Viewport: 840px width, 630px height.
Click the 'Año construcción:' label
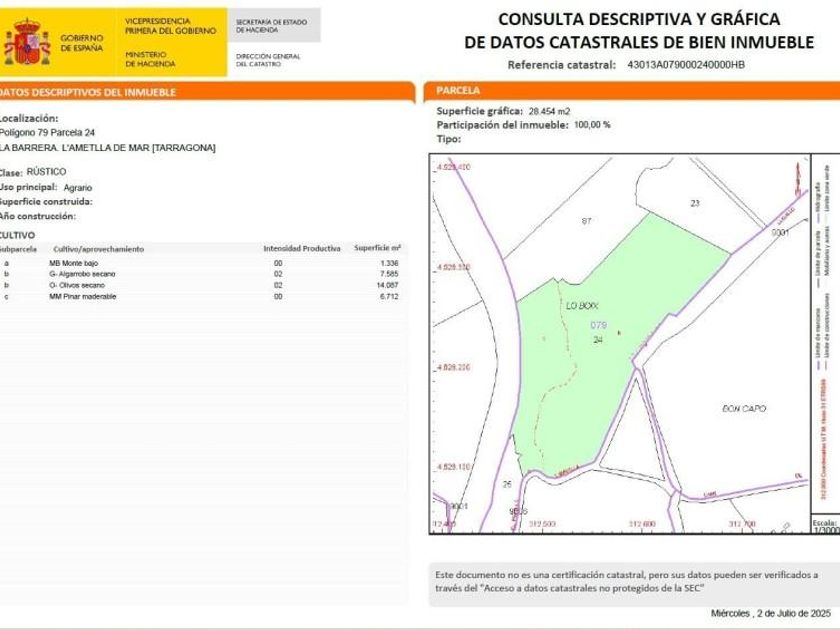pos(38,216)
